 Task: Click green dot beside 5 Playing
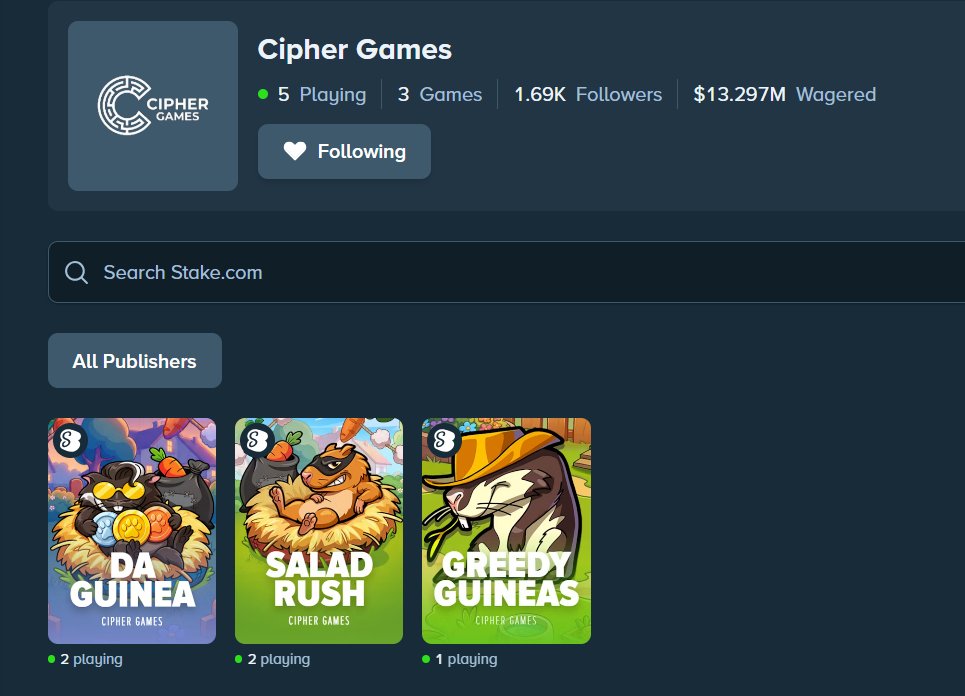click(263, 94)
